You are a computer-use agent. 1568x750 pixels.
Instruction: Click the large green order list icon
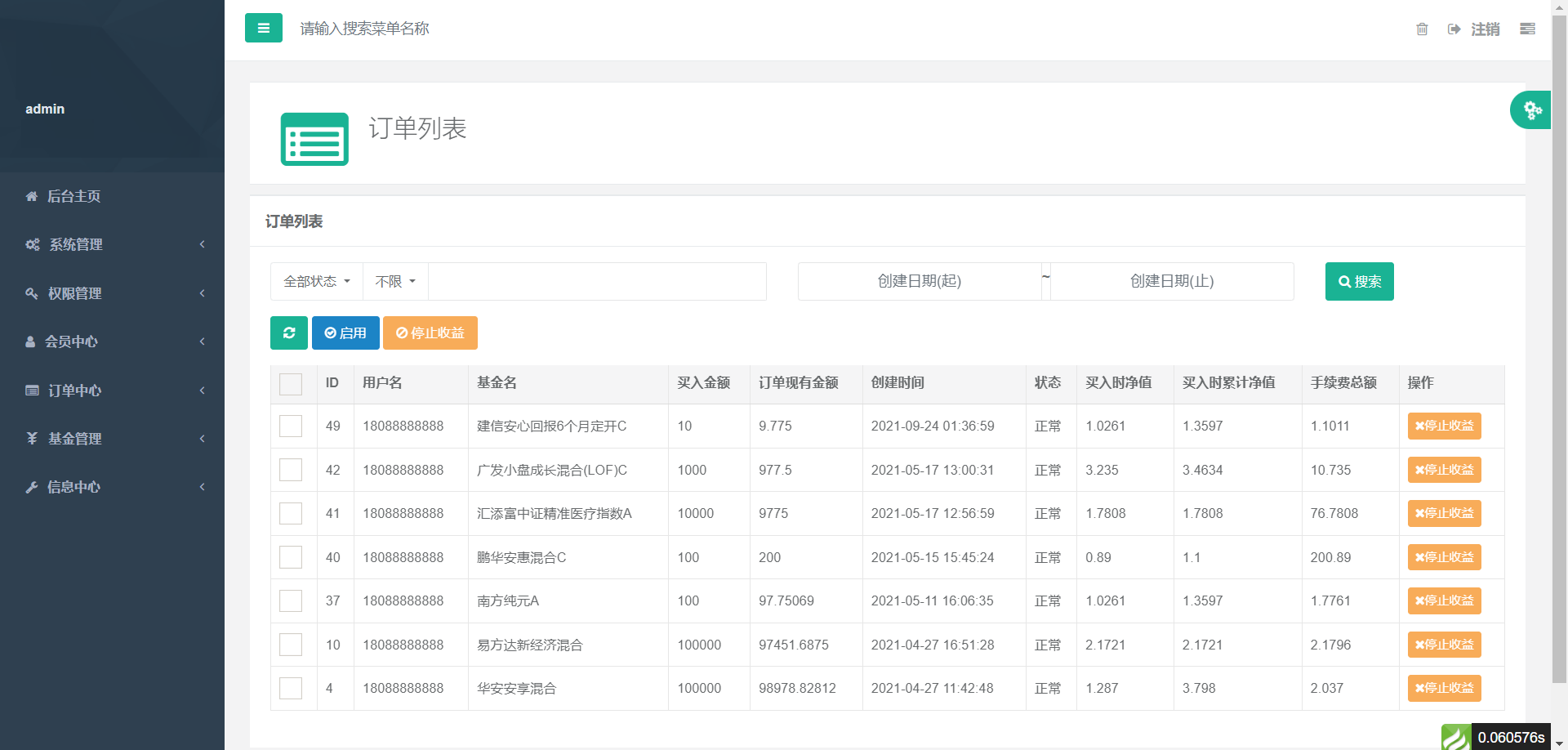(x=314, y=139)
